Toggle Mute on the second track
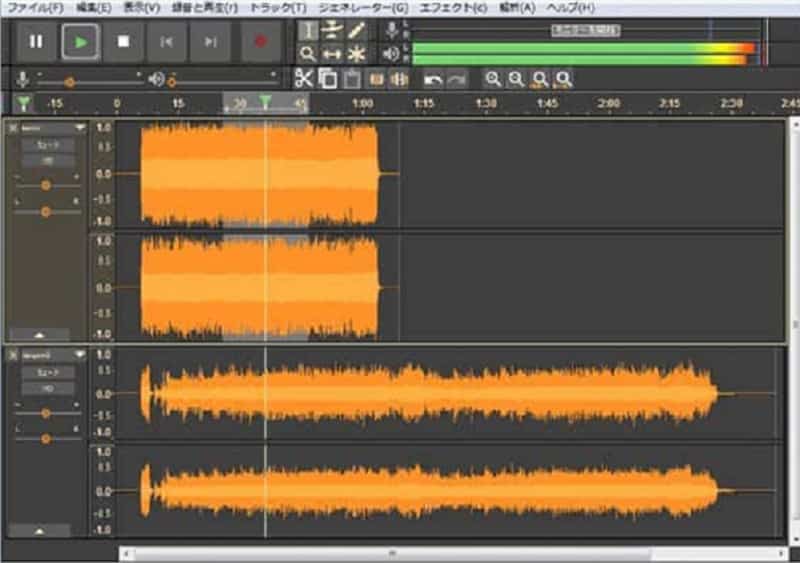Viewport: 800px width, 563px height. coord(47,371)
